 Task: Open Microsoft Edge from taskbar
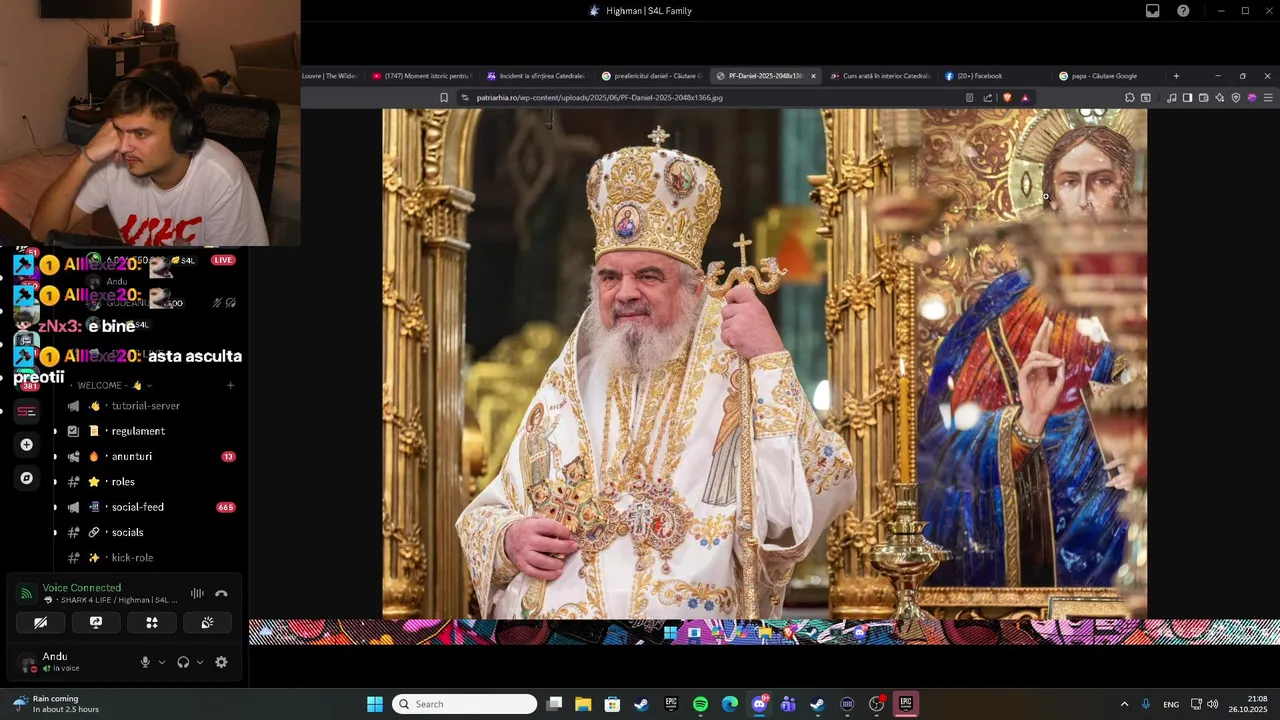point(730,704)
